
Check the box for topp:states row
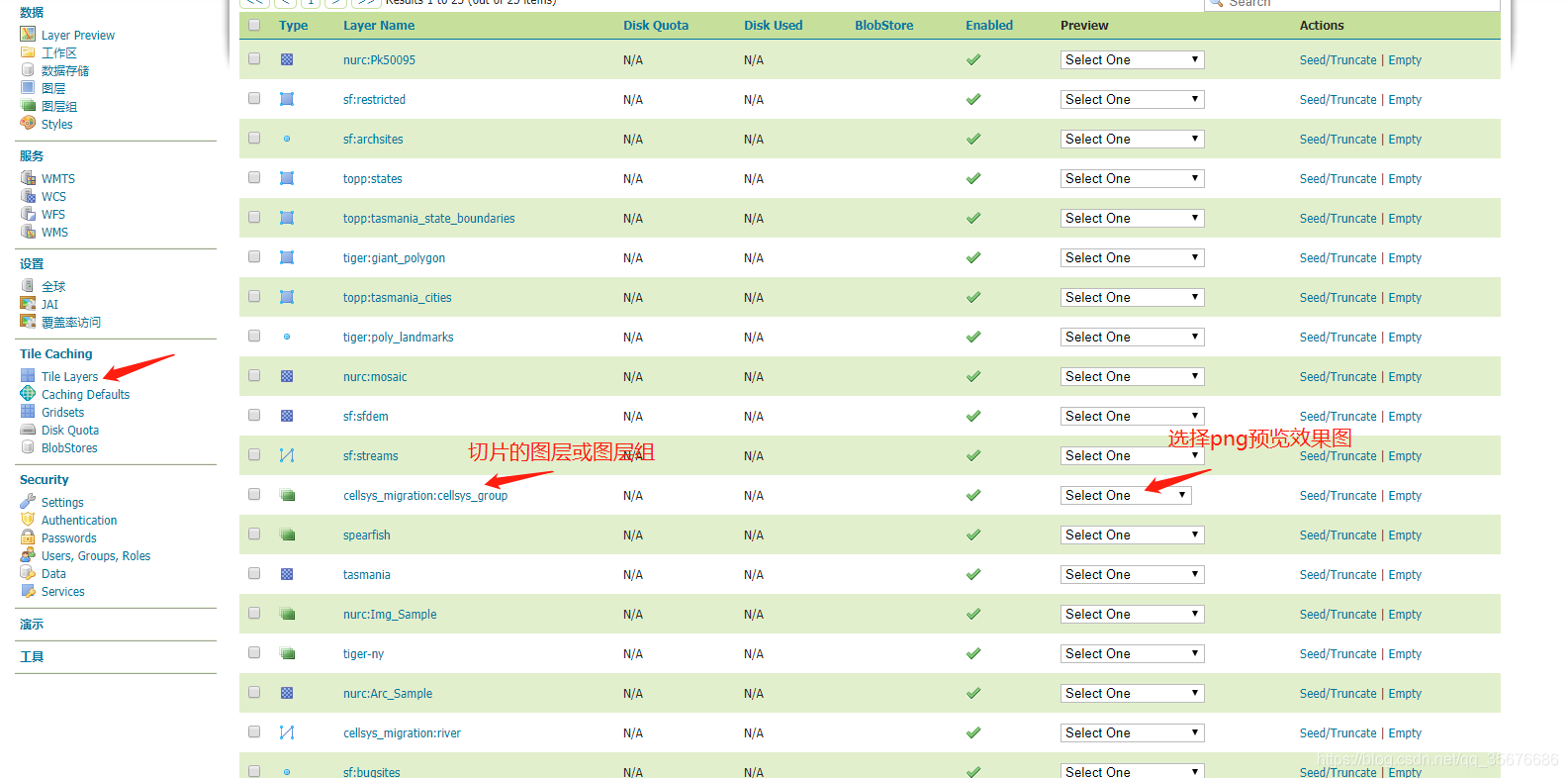point(254,177)
